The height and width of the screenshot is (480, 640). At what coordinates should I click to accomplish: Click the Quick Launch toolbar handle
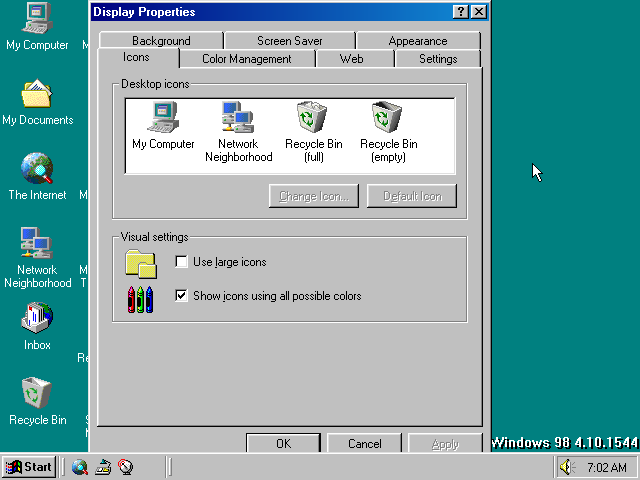[62, 467]
